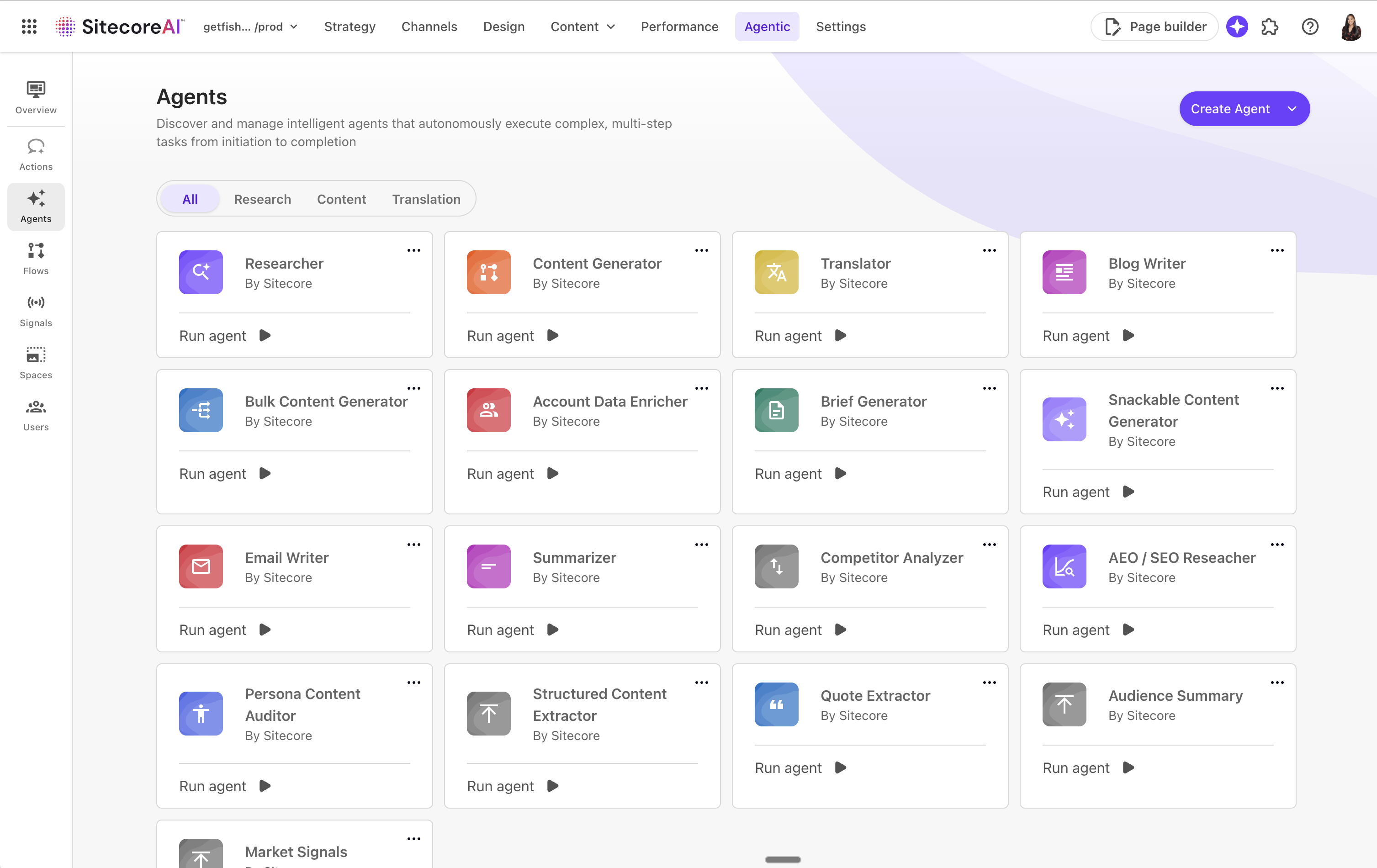Image resolution: width=1377 pixels, height=868 pixels.
Task: Open the options menu on the Translator card
Action: (x=990, y=250)
